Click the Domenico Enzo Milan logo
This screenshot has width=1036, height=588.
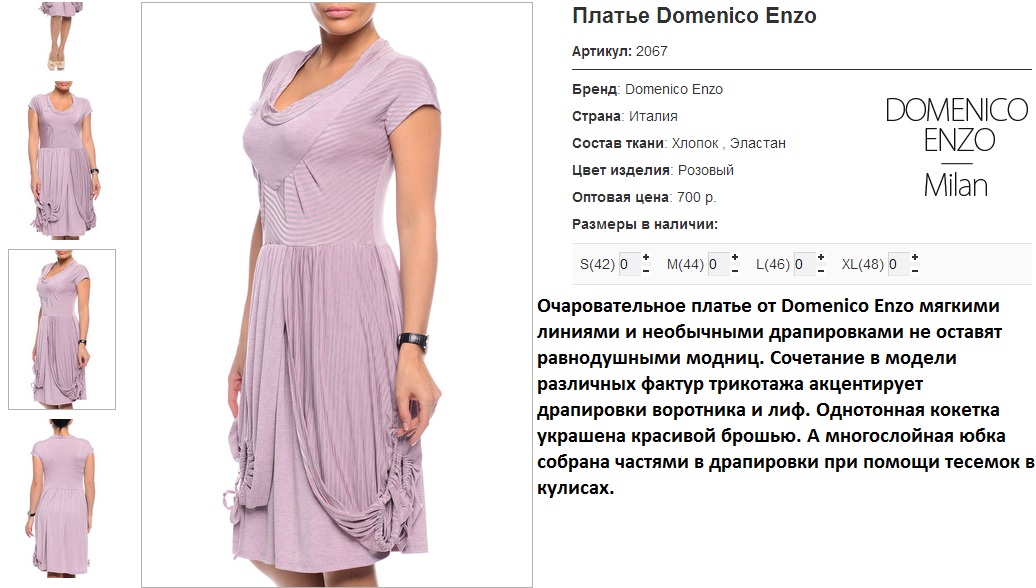[956, 148]
